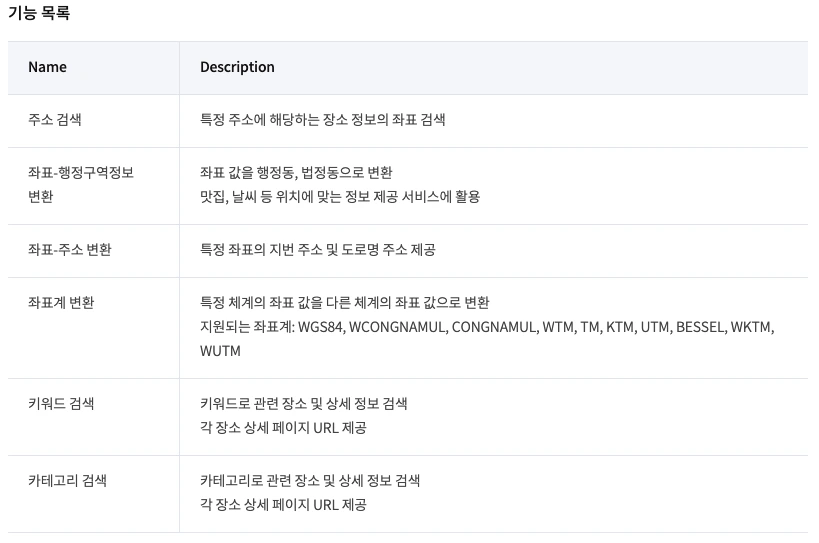The height and width of the screenshot is (543, 819).
Task: Click the 키워드로 관련 장소 description line
Action: click(x=303, y=404)
